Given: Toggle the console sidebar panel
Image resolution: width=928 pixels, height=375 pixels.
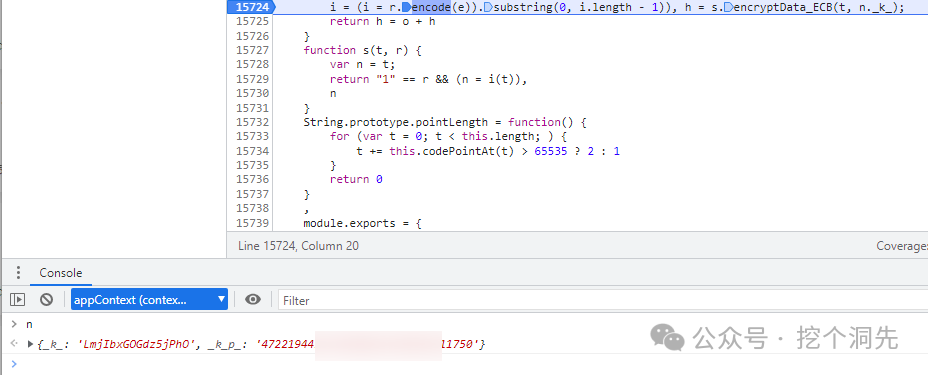Looking at the screenshot, I should pyautogui.click(x=18, y=300).
